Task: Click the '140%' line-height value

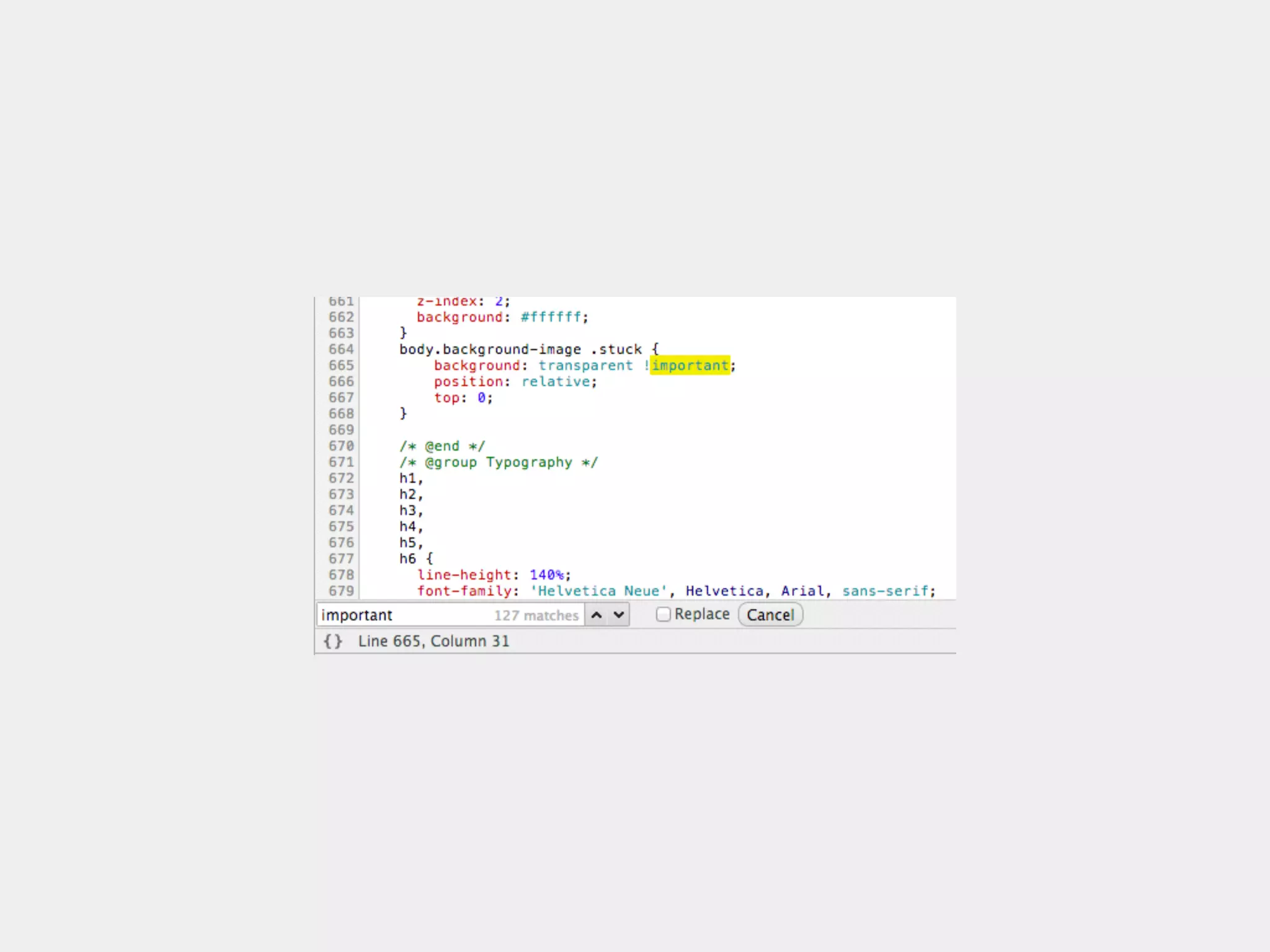Action: tap(547, 575)
